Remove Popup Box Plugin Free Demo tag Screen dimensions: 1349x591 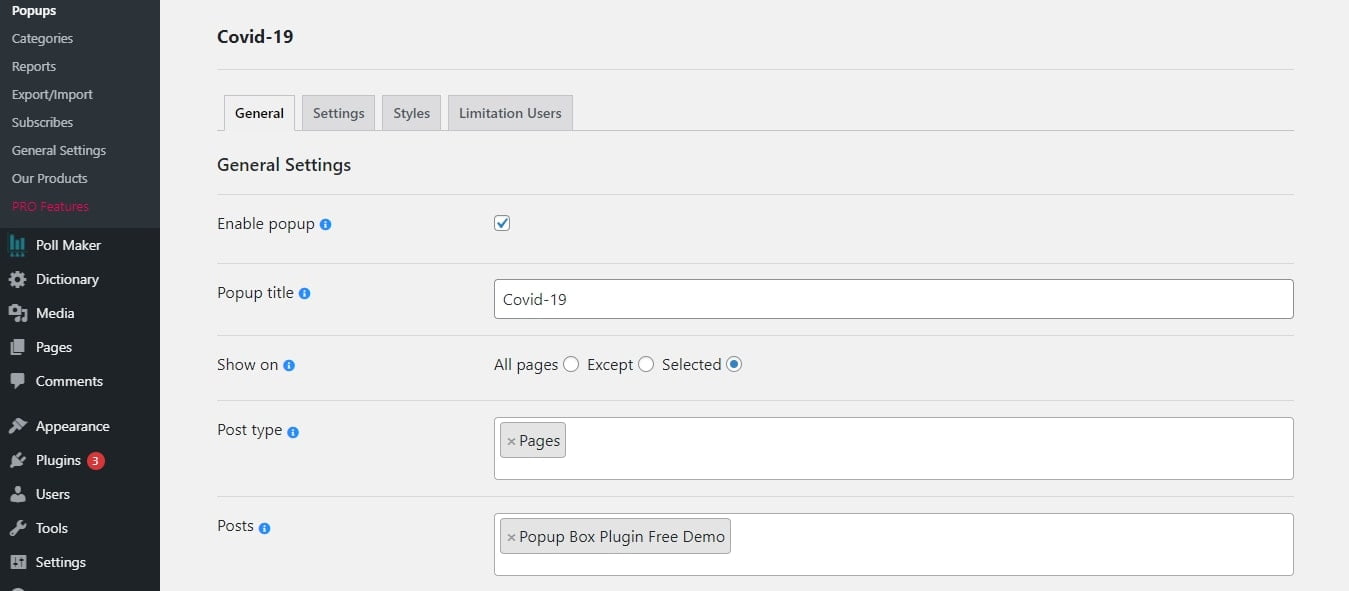[x=511, y=537]
